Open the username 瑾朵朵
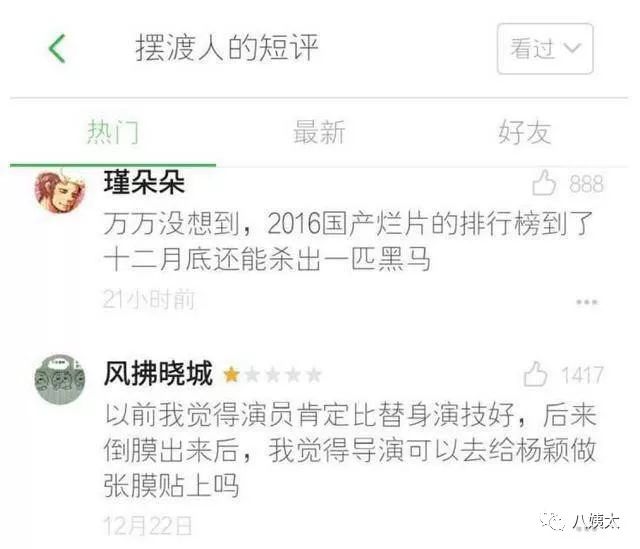 (x=144, y=182)
